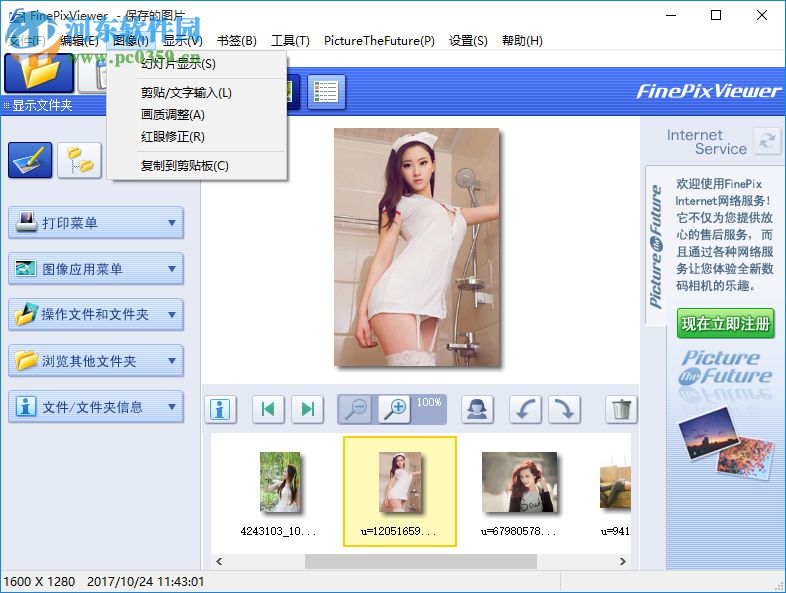Open the 帮助(H) menu

[x=522, y=41]
